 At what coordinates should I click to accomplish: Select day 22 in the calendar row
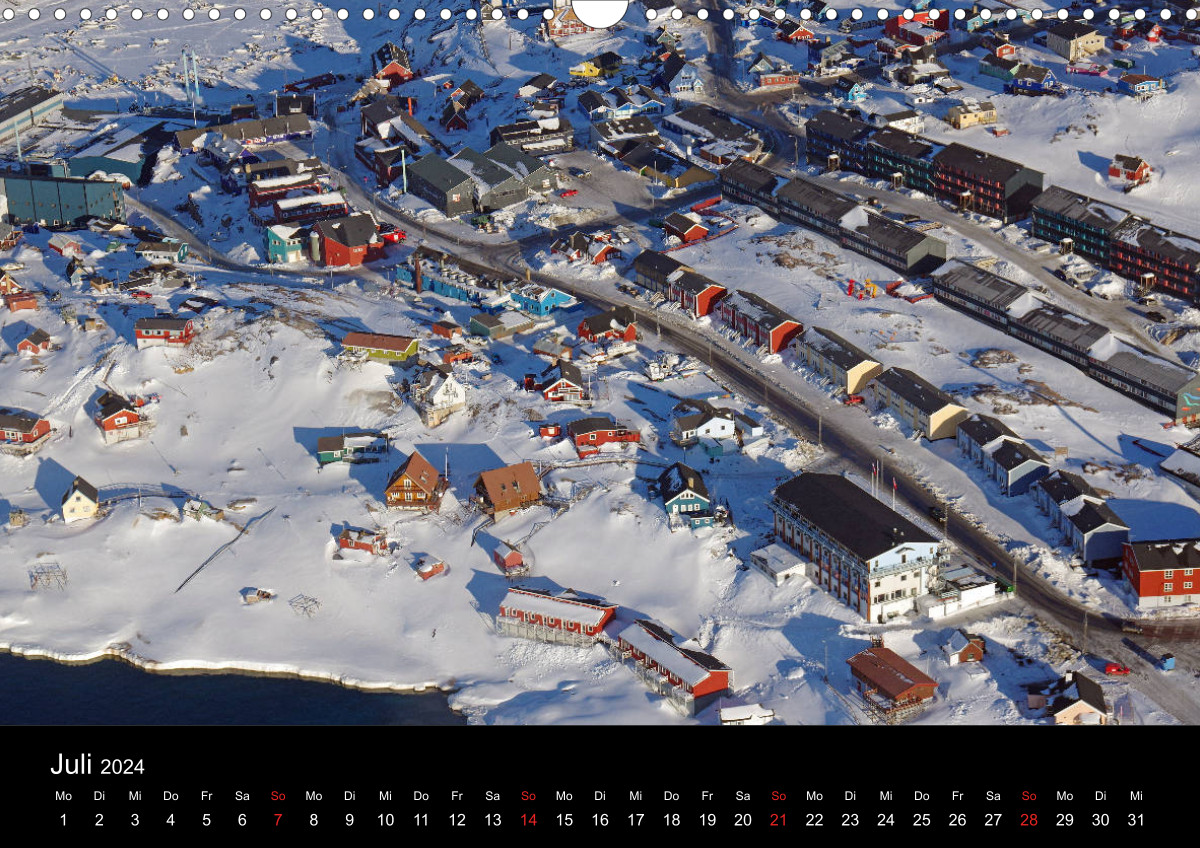[814, 820]
